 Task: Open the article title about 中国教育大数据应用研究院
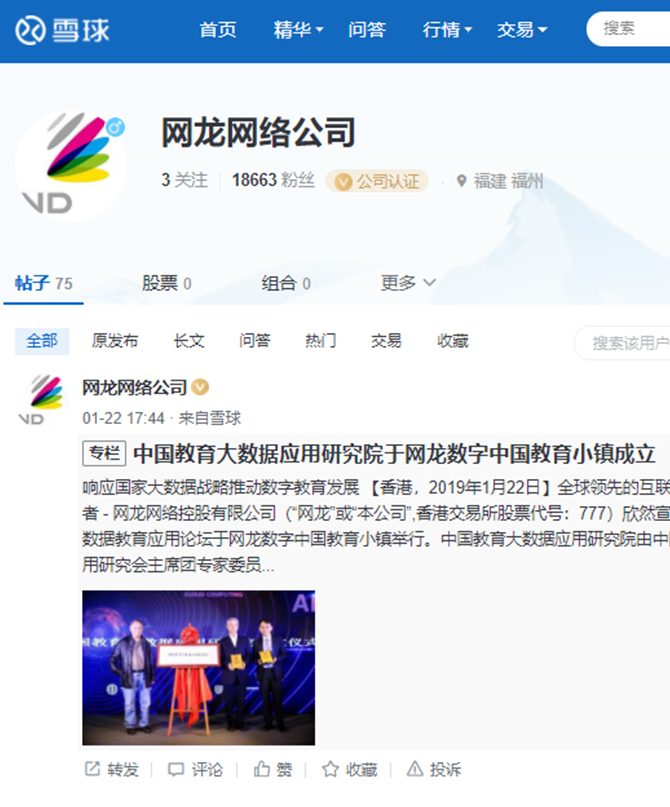pyautogui.click(x=394, y=454)
